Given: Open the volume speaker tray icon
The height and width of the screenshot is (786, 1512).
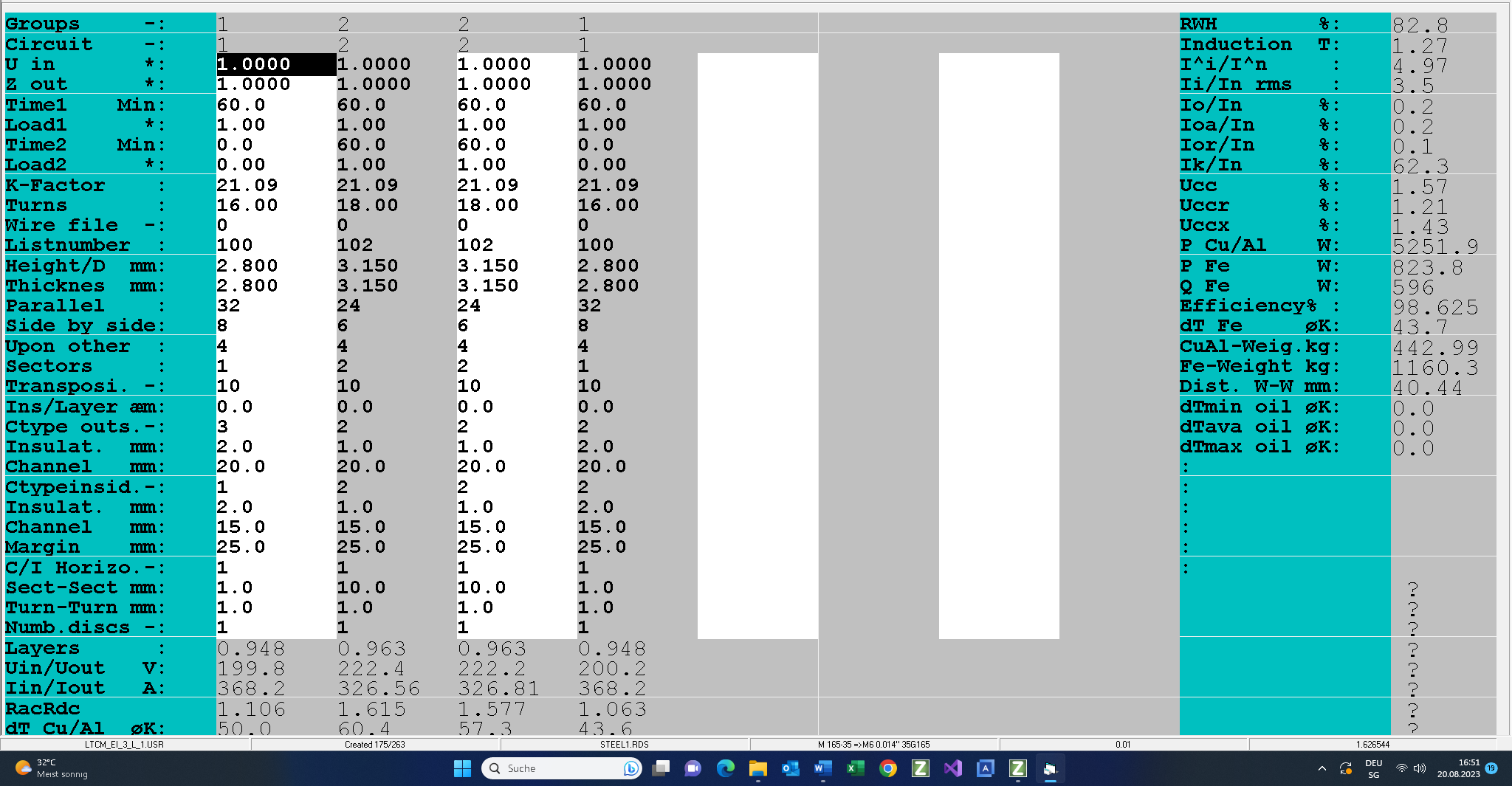Looking at the screenshot, I should pos(1419,768).
